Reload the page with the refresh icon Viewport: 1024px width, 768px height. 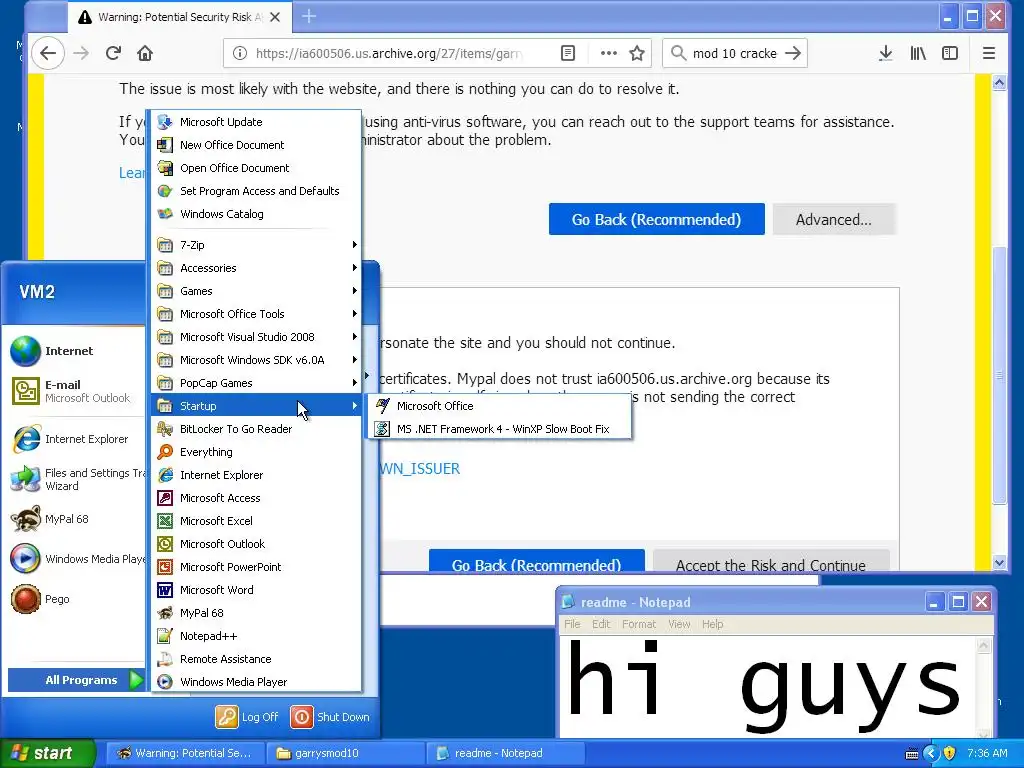click(x=114, y=53)
